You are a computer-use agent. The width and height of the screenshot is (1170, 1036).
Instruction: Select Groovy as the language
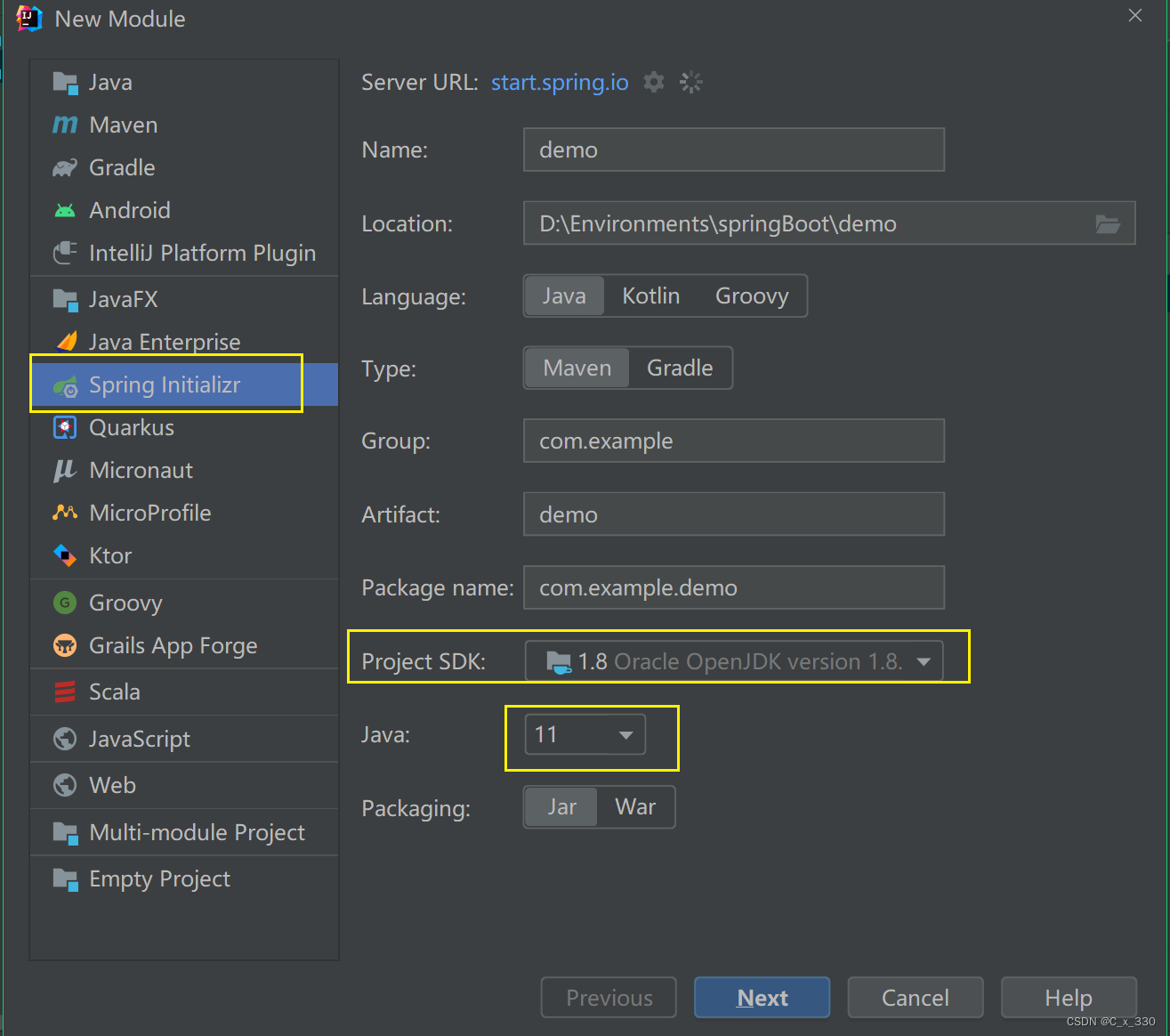pos(752,295)
